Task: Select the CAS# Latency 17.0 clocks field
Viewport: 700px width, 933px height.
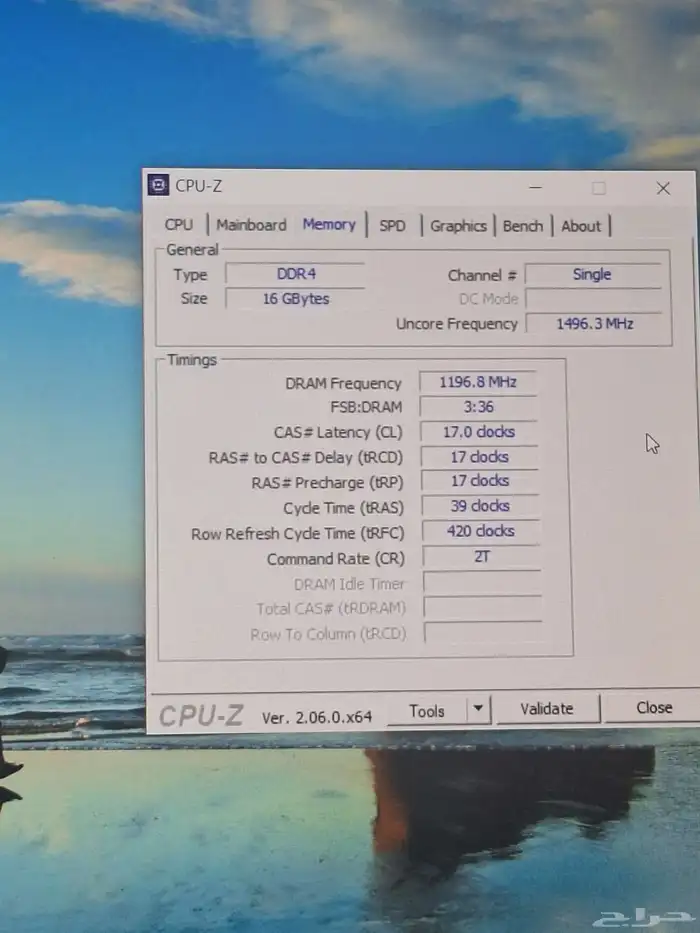Action: tap(479, 432)
